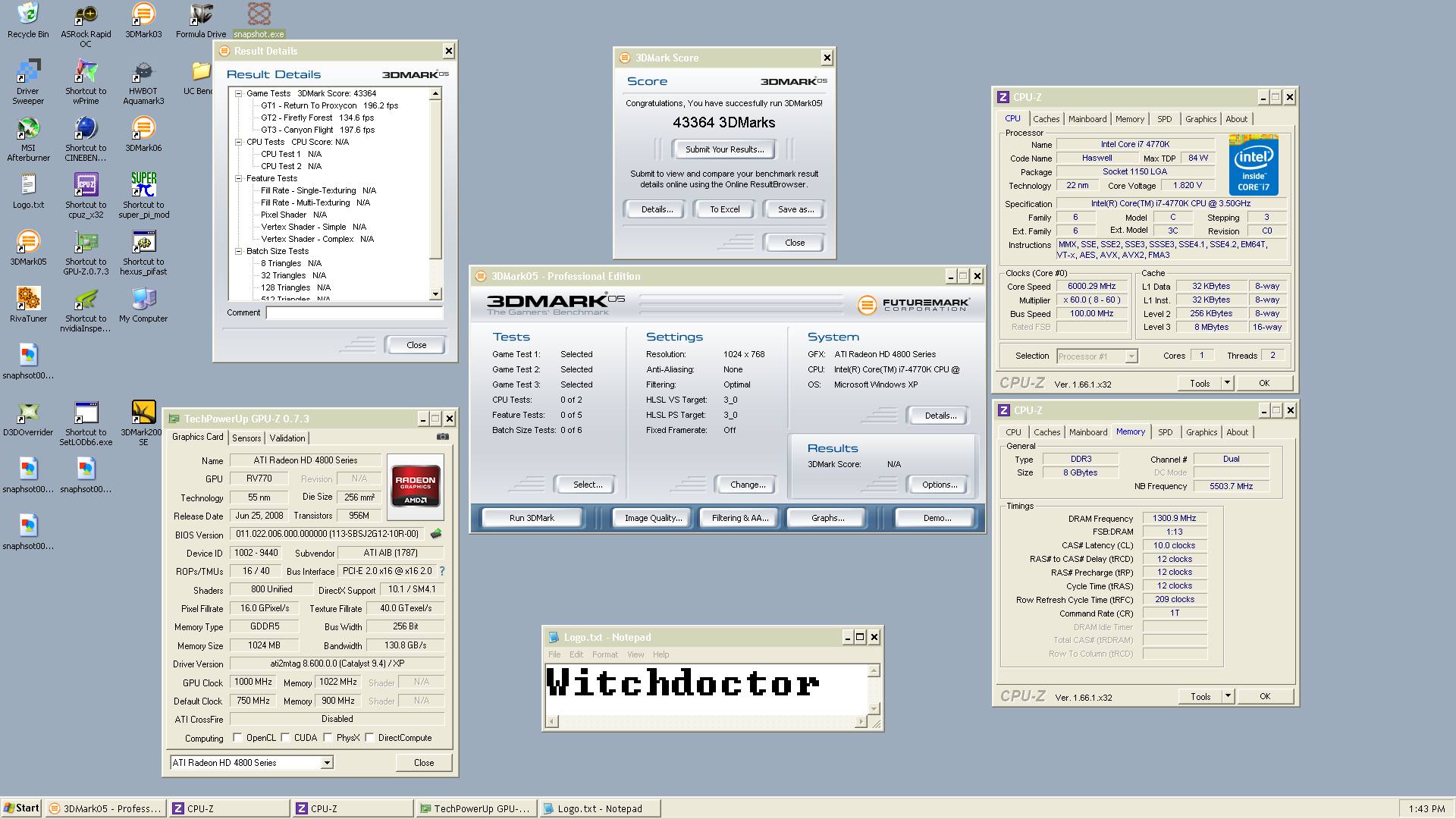1456x819 pixels.
Task: Click the Image Quality... button
Action: (653, 518)
